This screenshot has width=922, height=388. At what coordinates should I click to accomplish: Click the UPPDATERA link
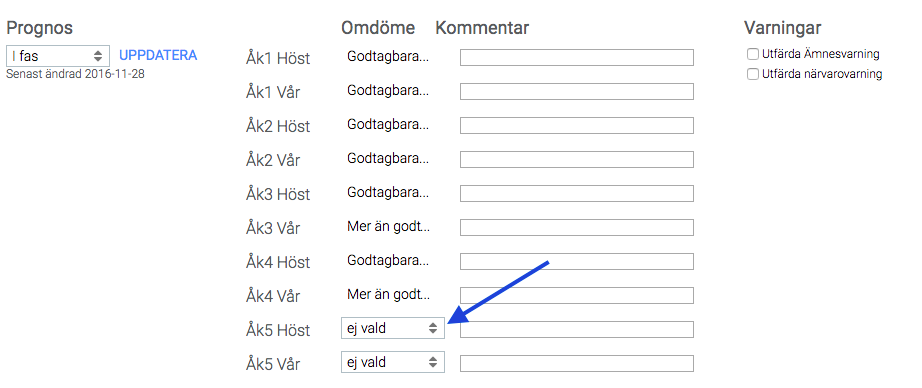tap(158, 56)
